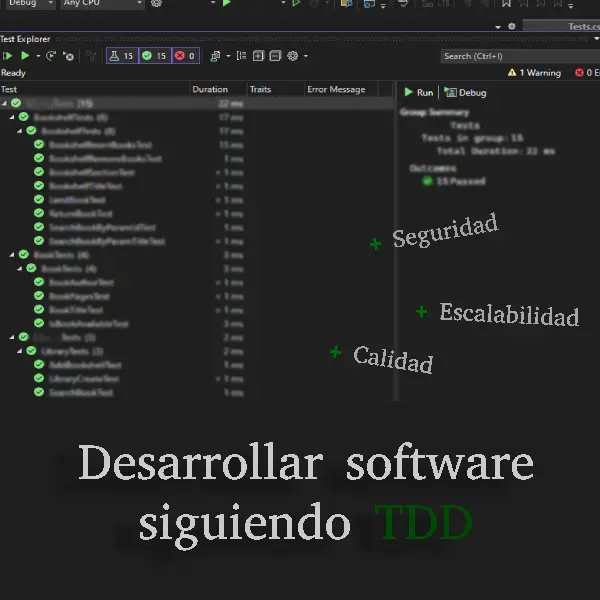Open the Group By icon
The height and width of the screenshot is (600, 600).
241,56
